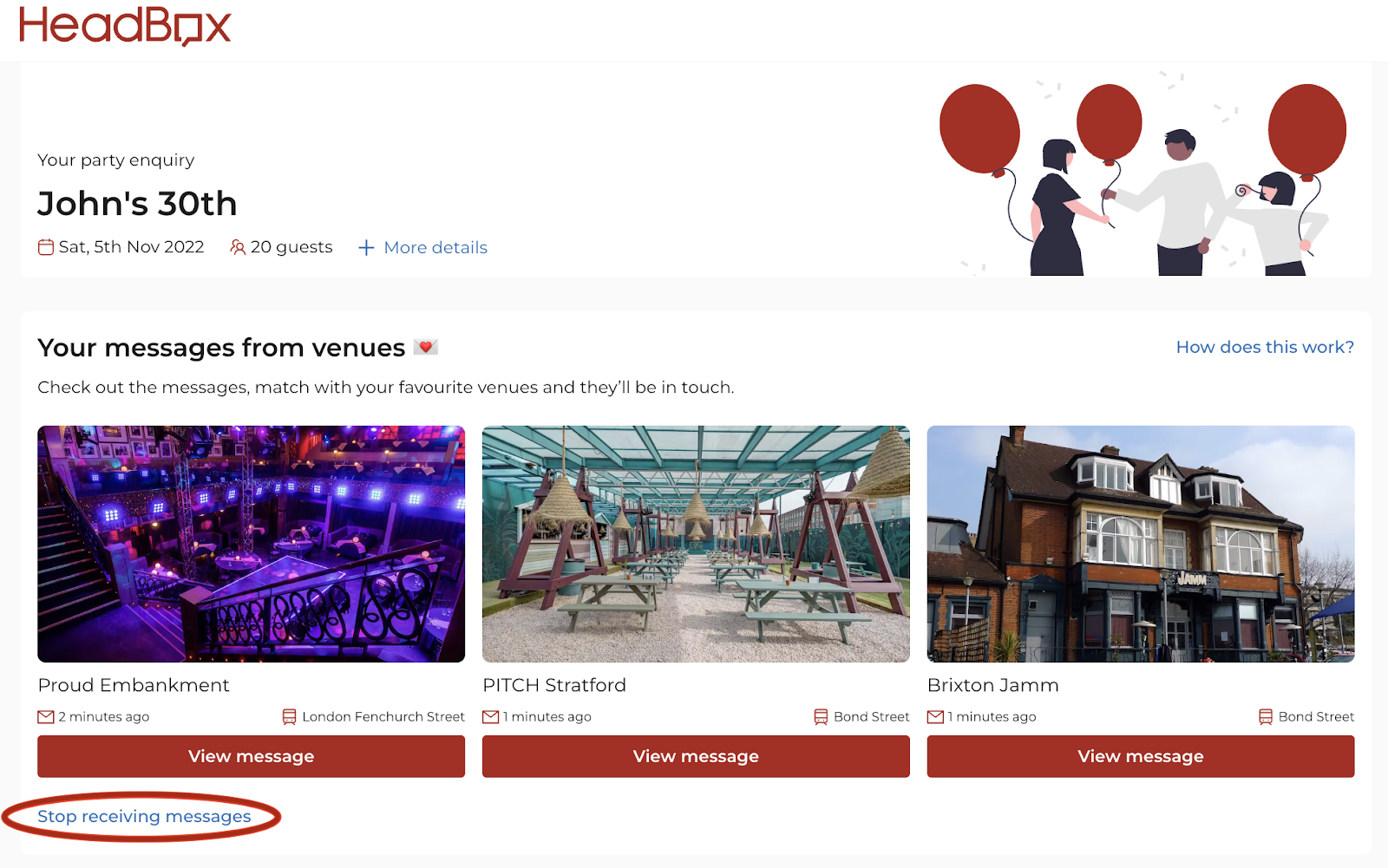
Task: Click London Fenchurch Street station label
Action: (x=383, y=717)
